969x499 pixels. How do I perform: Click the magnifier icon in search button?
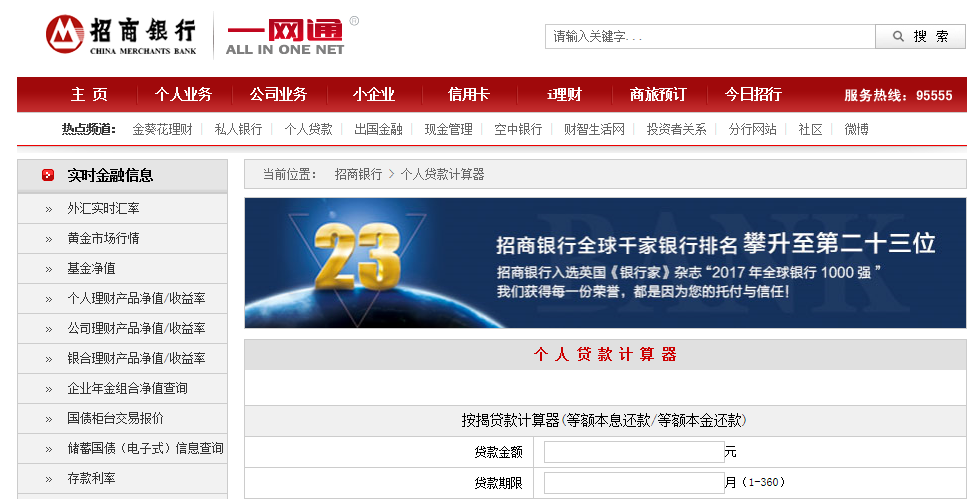point(899,36)
